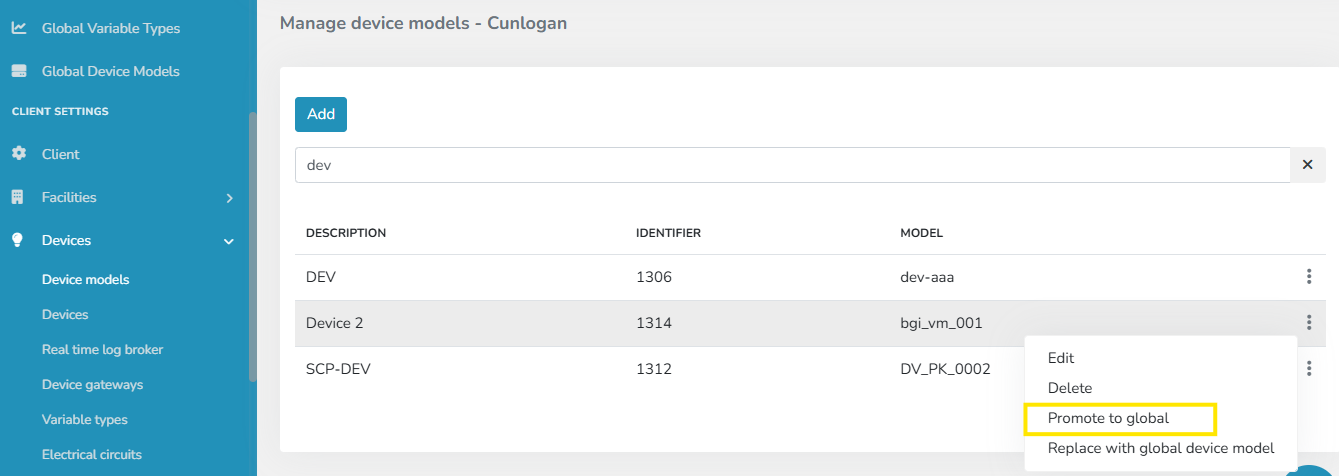Go to Device gateways page
1339x476 pixels.
[92, 384]
